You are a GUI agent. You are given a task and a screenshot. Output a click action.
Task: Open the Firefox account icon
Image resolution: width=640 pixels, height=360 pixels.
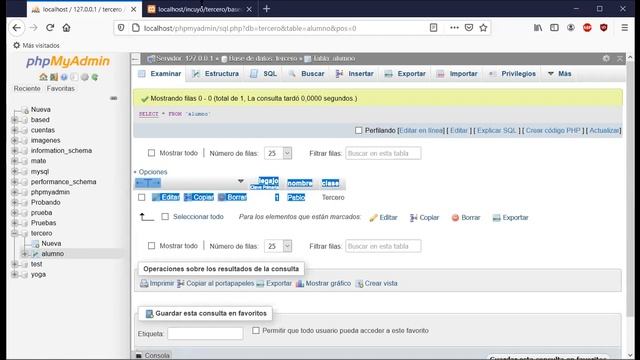pyautogui.click(x=571, y=28)
